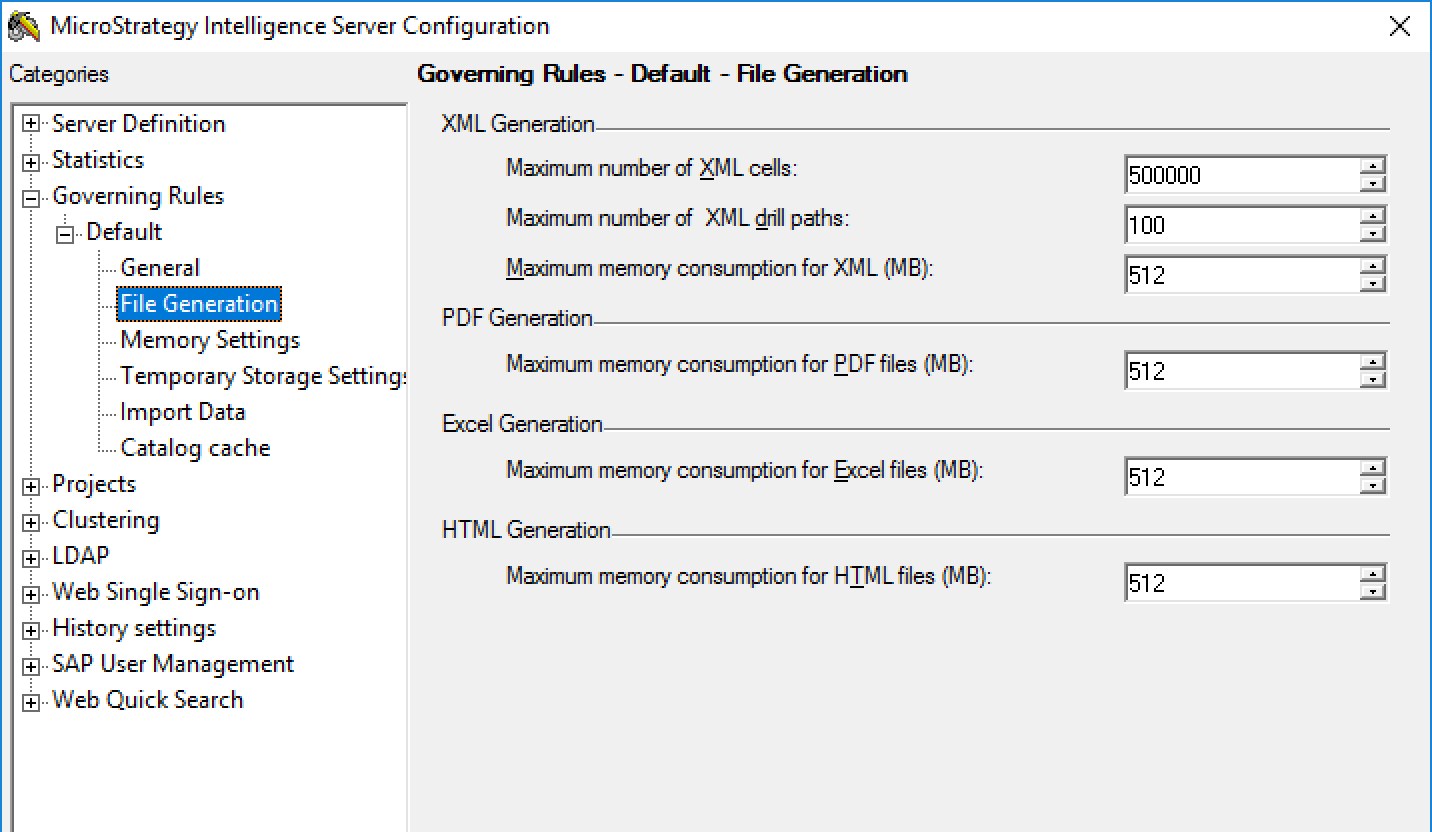Expand the SAP User Management node

pyautogui.click(x=31, y=664)
